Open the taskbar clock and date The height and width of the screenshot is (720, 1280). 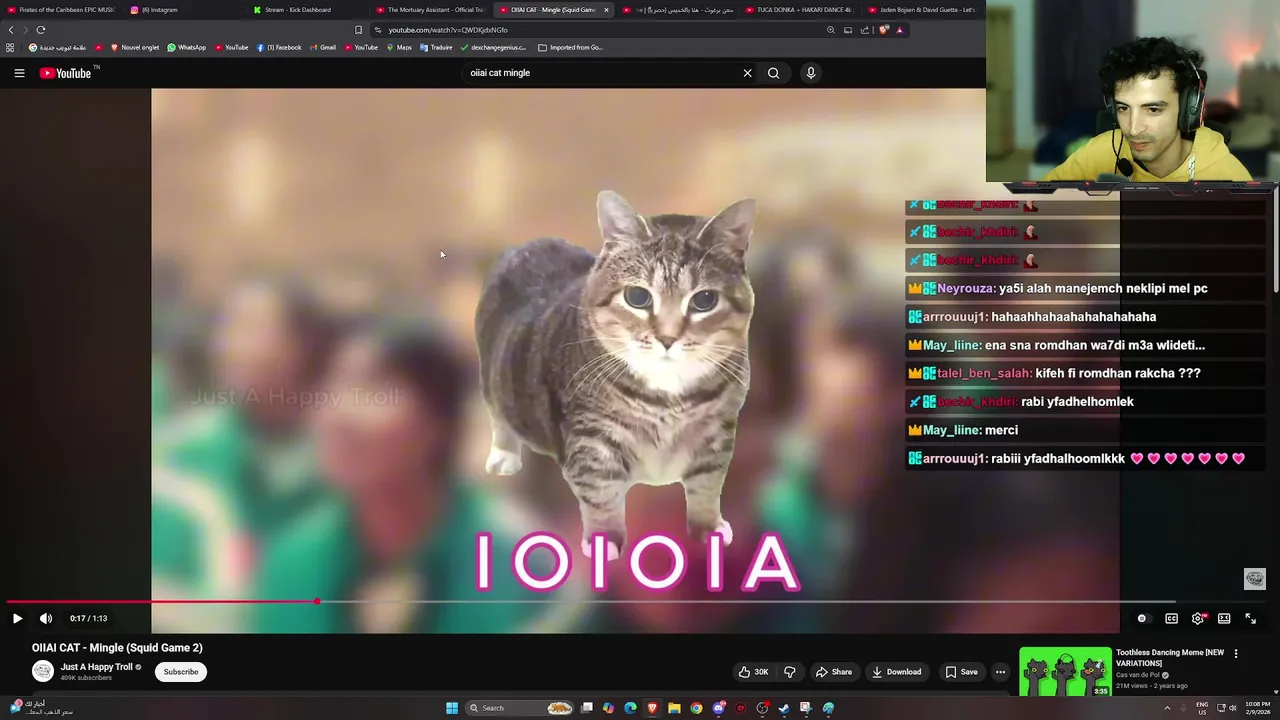tap(1257, 708)
